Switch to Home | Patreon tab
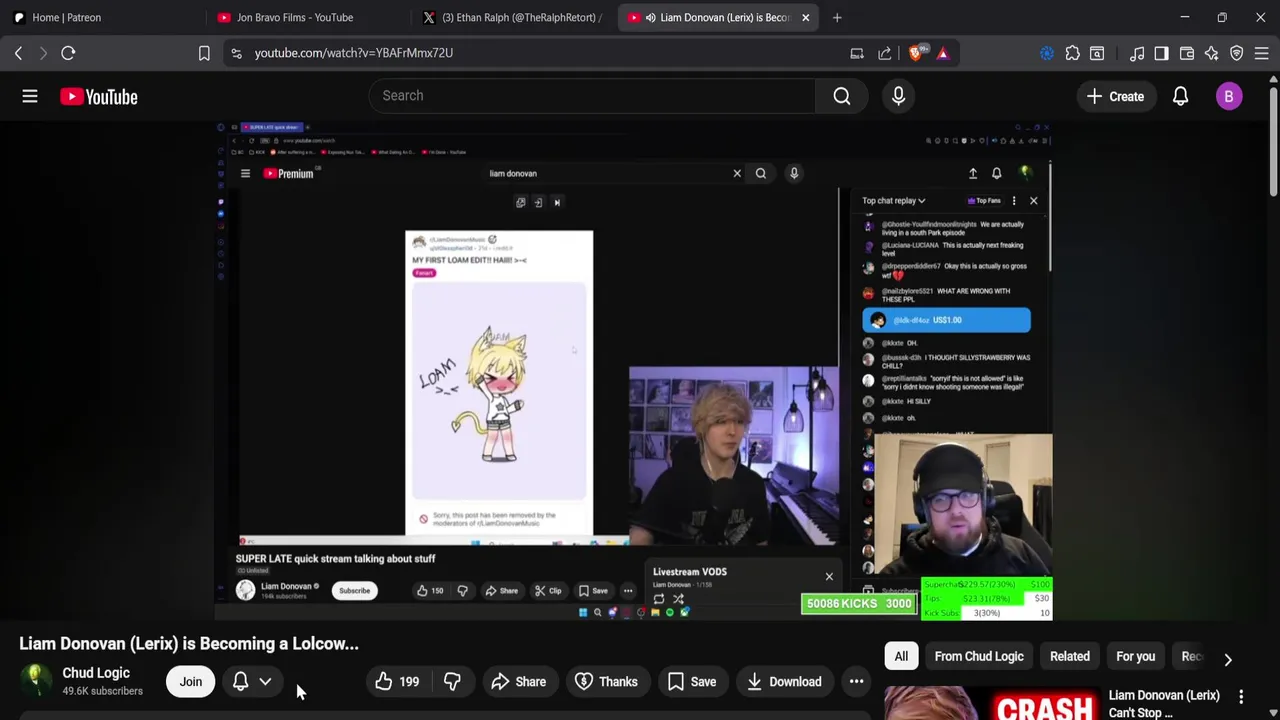 coord(103,17)
